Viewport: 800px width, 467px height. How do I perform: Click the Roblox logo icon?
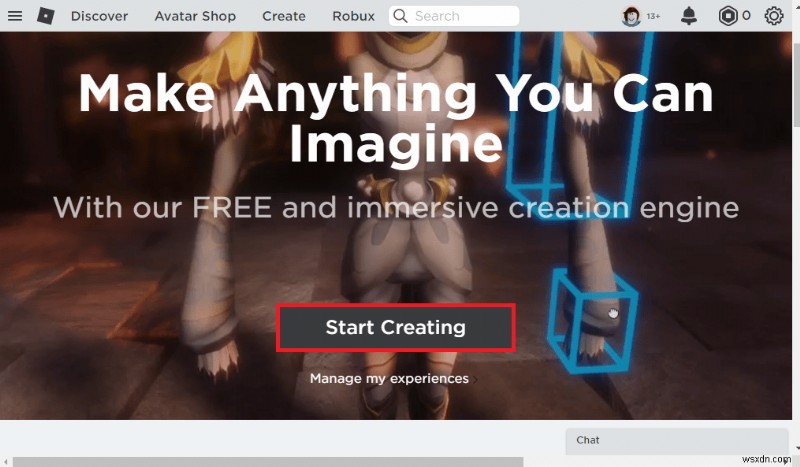(x=45, y=16)
